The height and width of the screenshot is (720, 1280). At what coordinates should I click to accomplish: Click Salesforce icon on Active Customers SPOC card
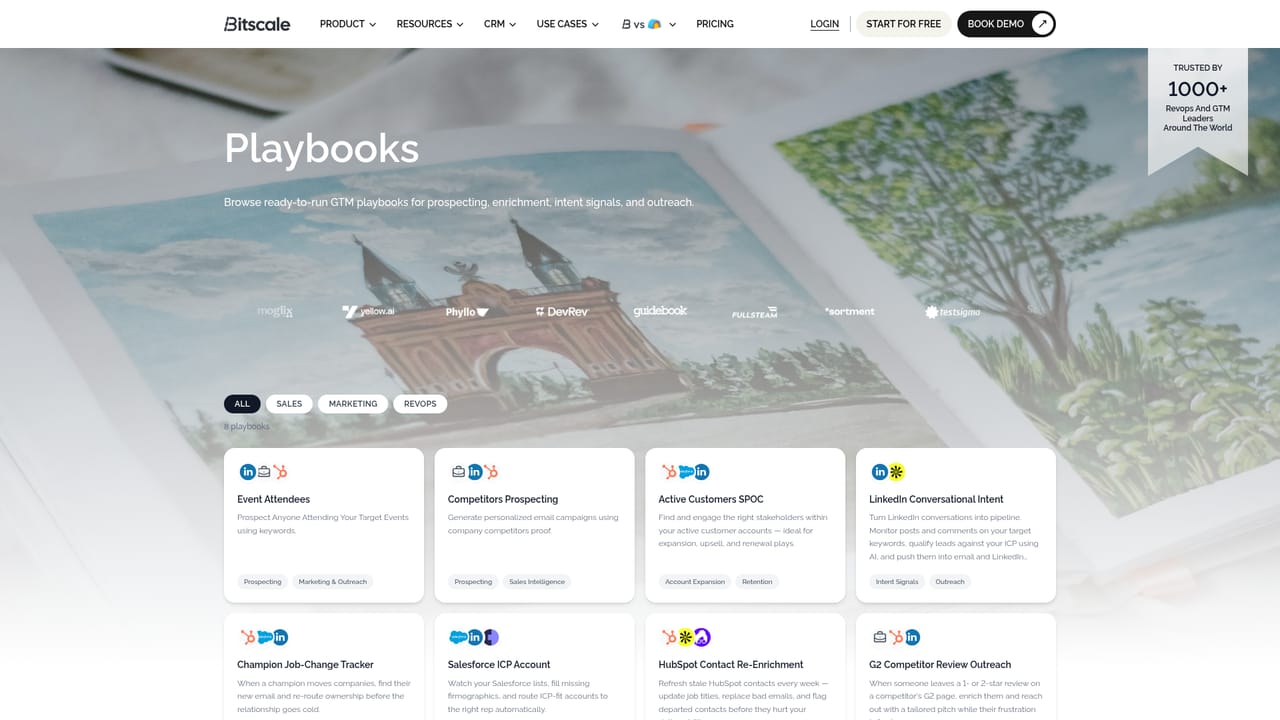click(686, 472)
